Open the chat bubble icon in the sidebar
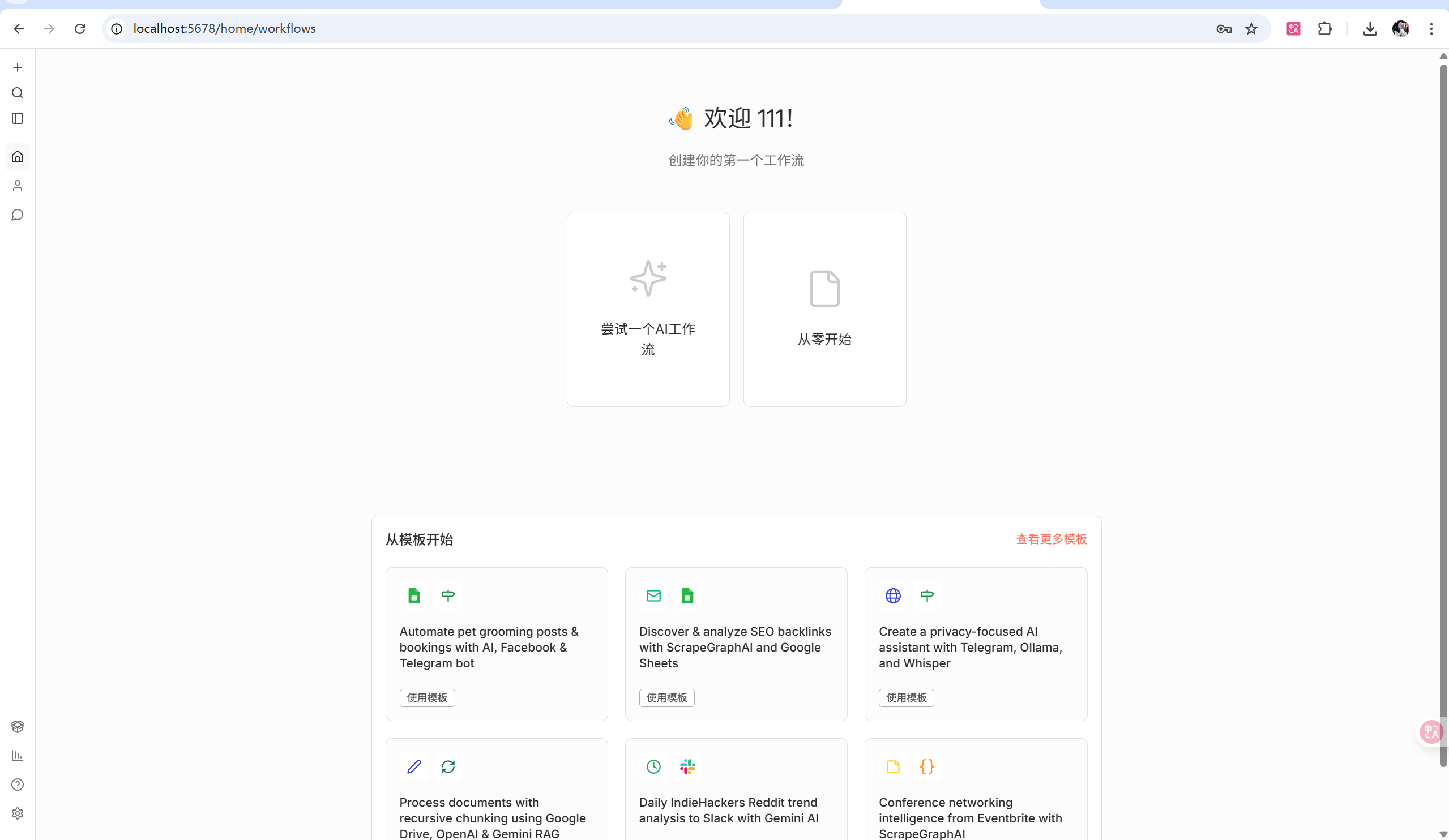The image size is (1449, 840). point(17,215)
